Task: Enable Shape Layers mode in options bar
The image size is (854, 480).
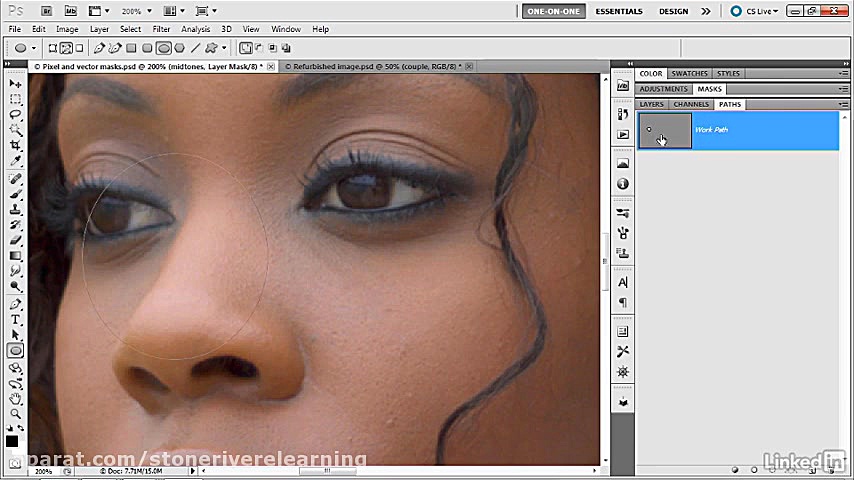Action: (53, 48)
